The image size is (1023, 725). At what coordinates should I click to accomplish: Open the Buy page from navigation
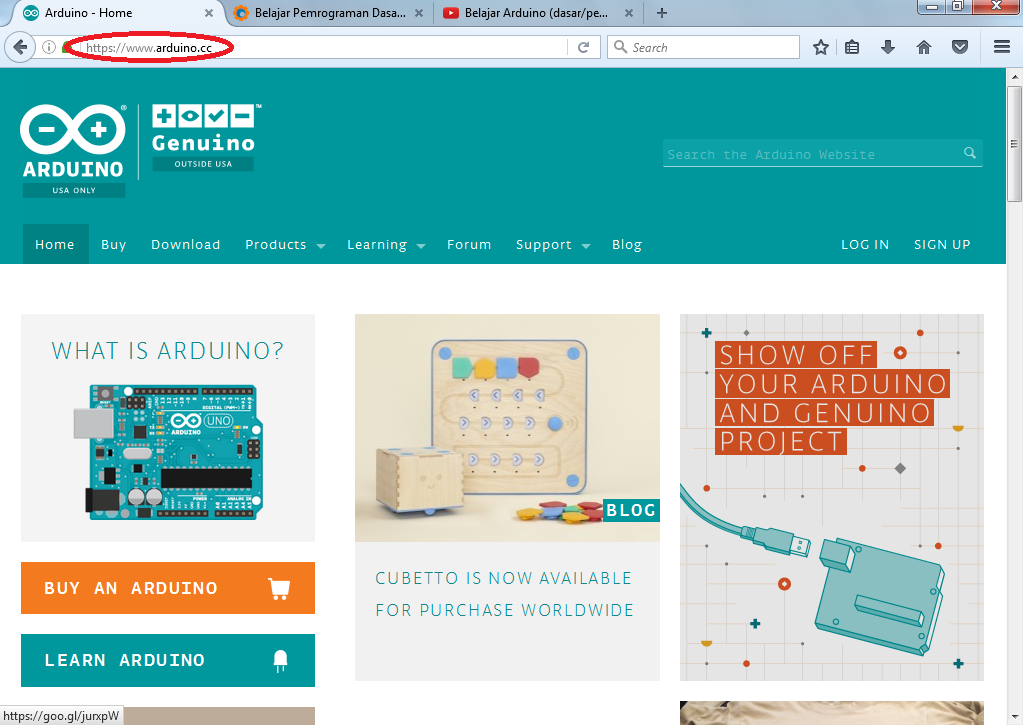coord(114,244)
